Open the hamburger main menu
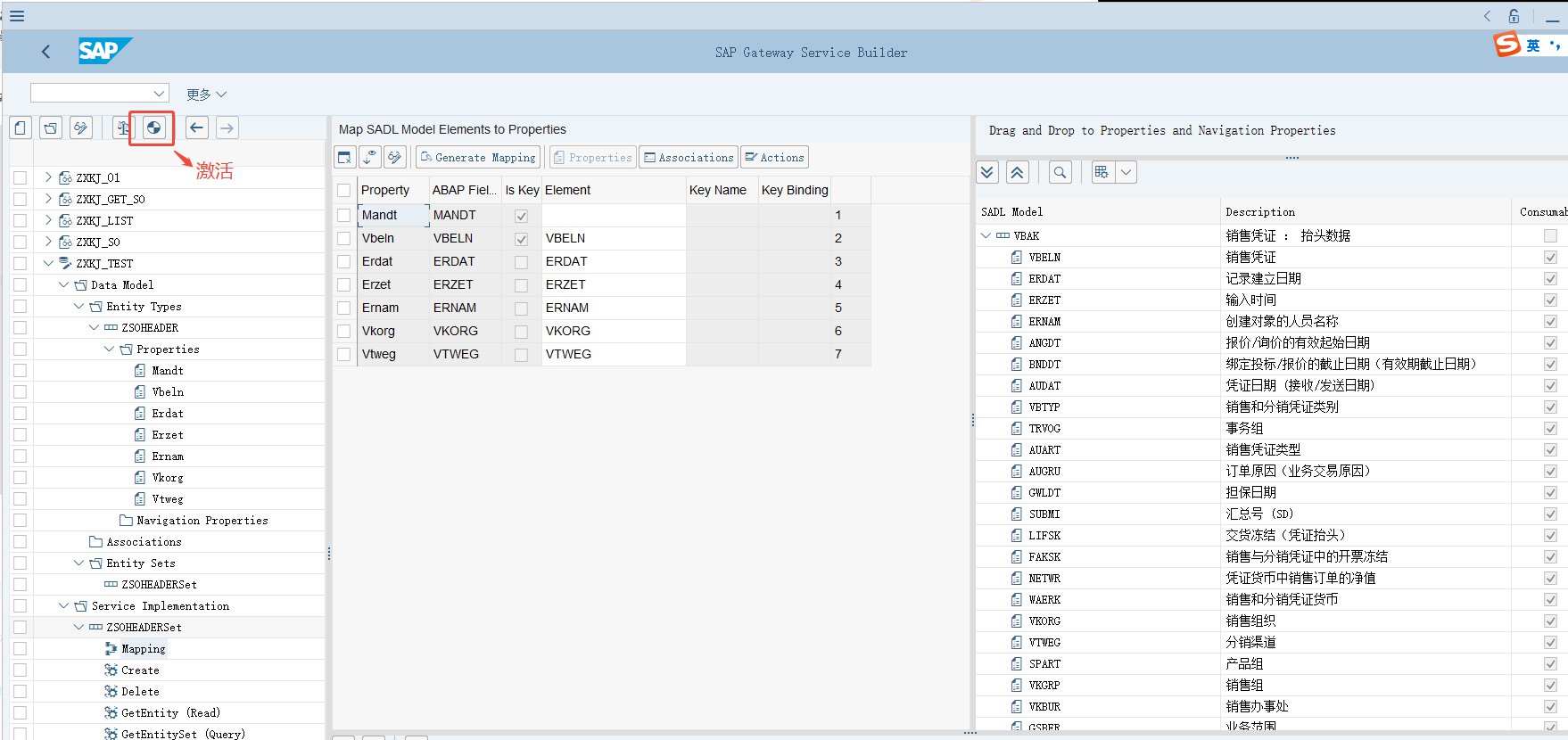The width and height of the screenshot is (1568, 740). click(17, 15)
